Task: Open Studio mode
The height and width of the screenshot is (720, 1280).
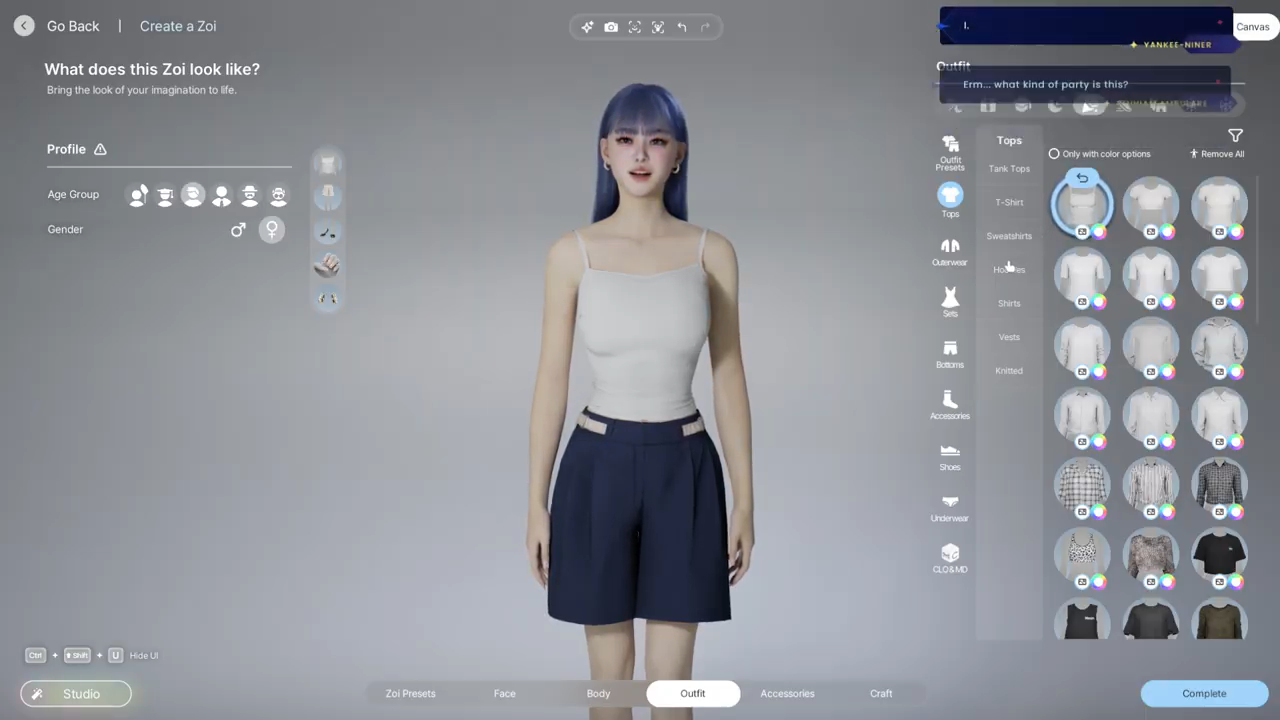Action: [x=76, y=693]
